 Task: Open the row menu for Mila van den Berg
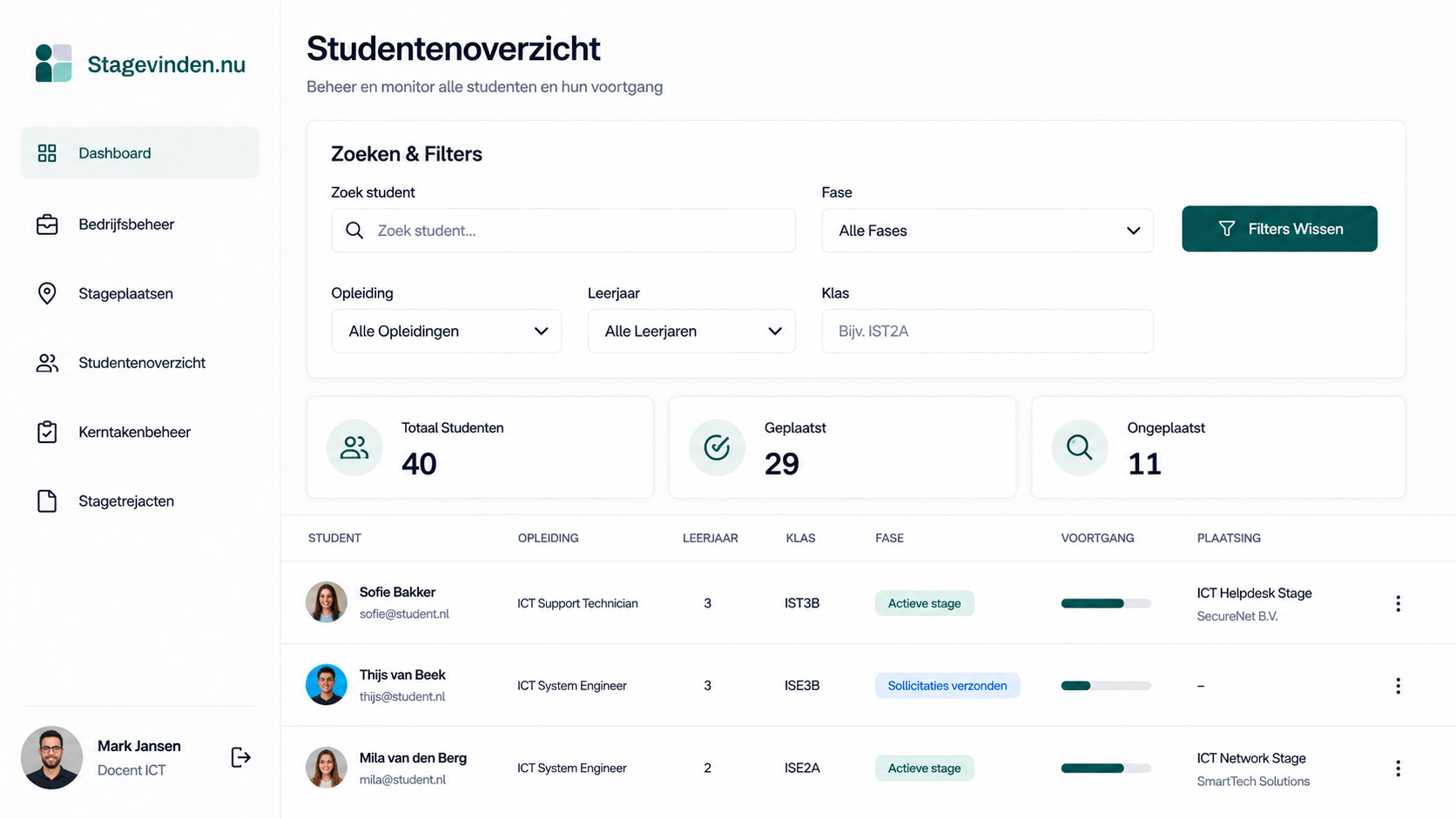click(1398, 769)
